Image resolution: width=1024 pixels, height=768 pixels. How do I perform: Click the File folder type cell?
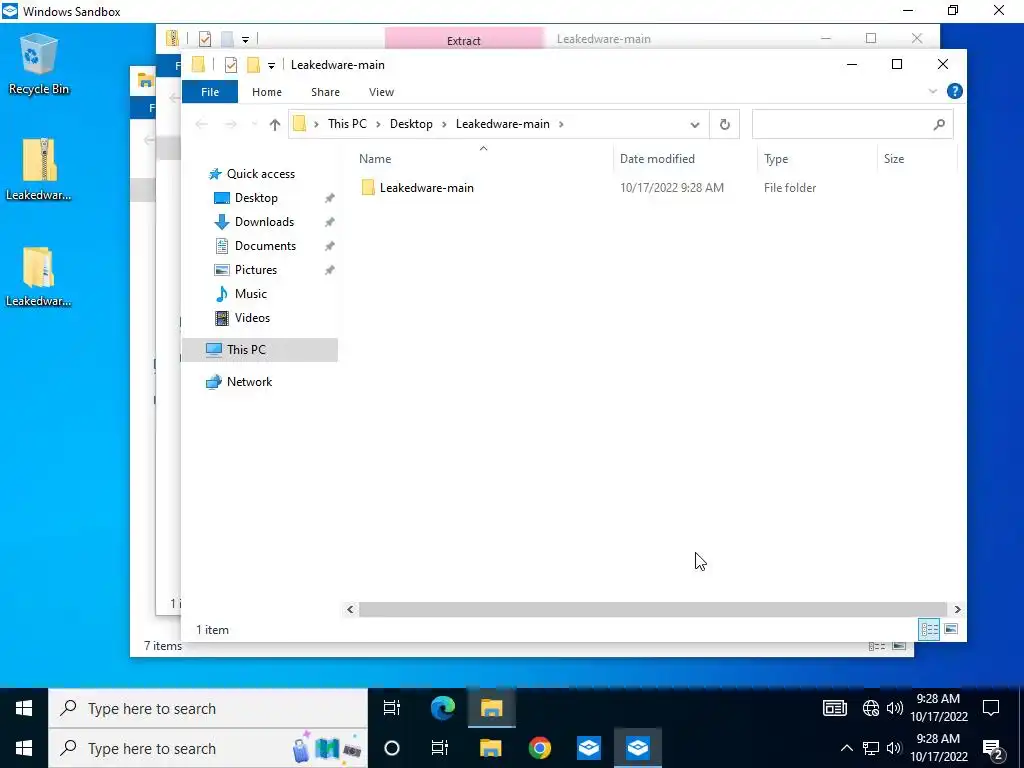790,188
